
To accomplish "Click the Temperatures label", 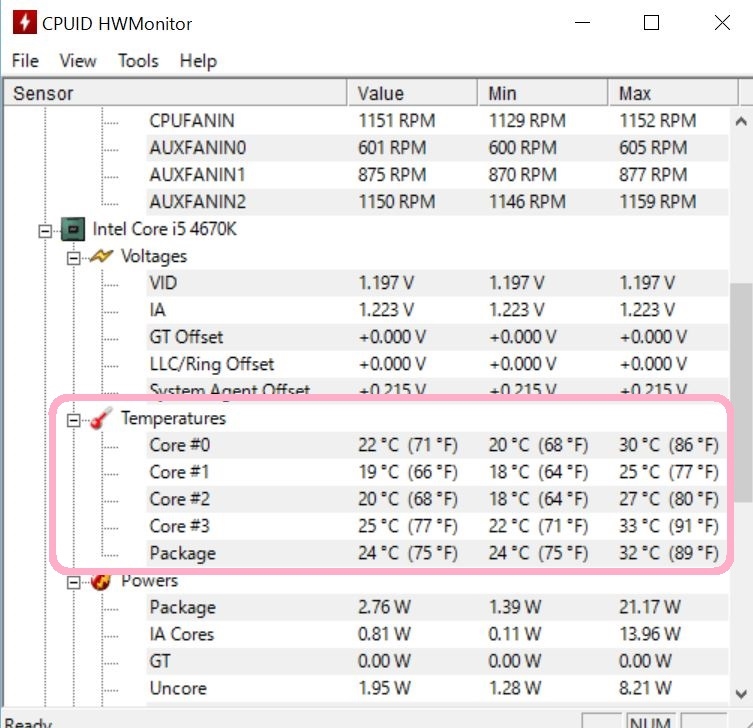I will 173,418.
